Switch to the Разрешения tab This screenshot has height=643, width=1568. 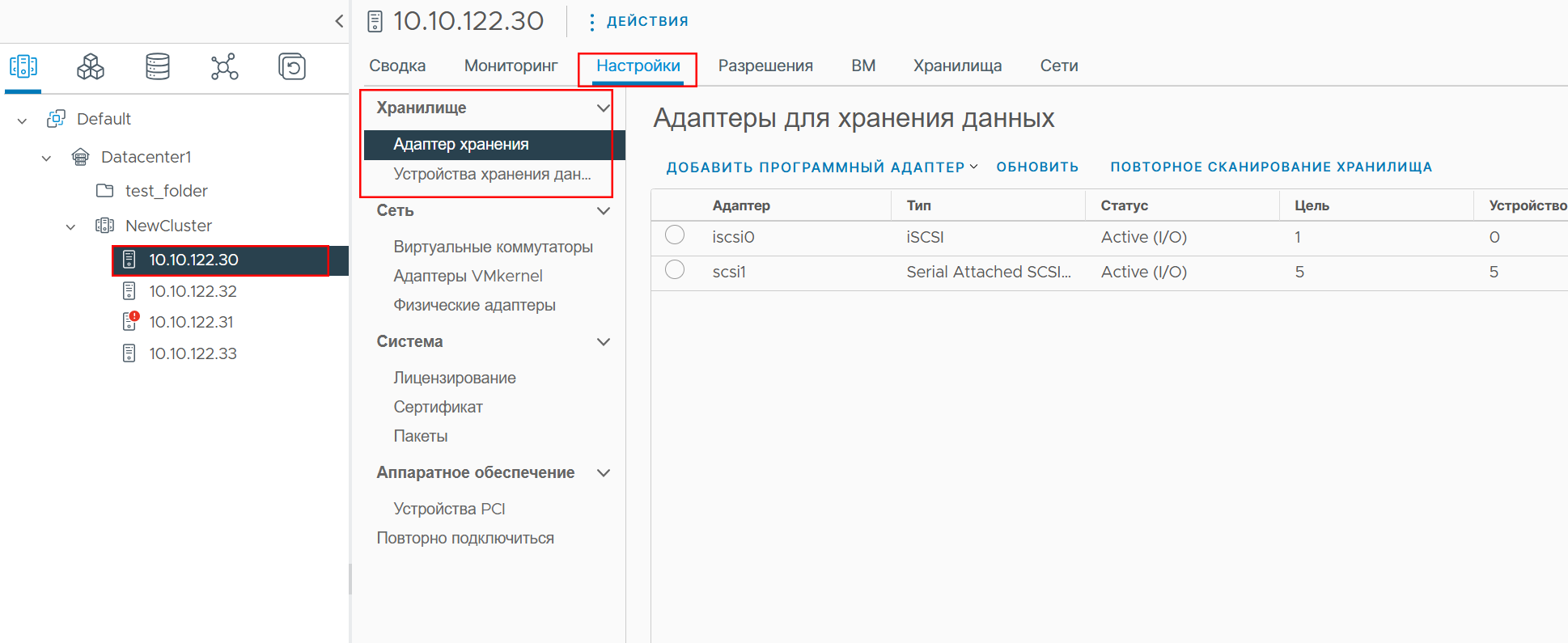(765, 66)
